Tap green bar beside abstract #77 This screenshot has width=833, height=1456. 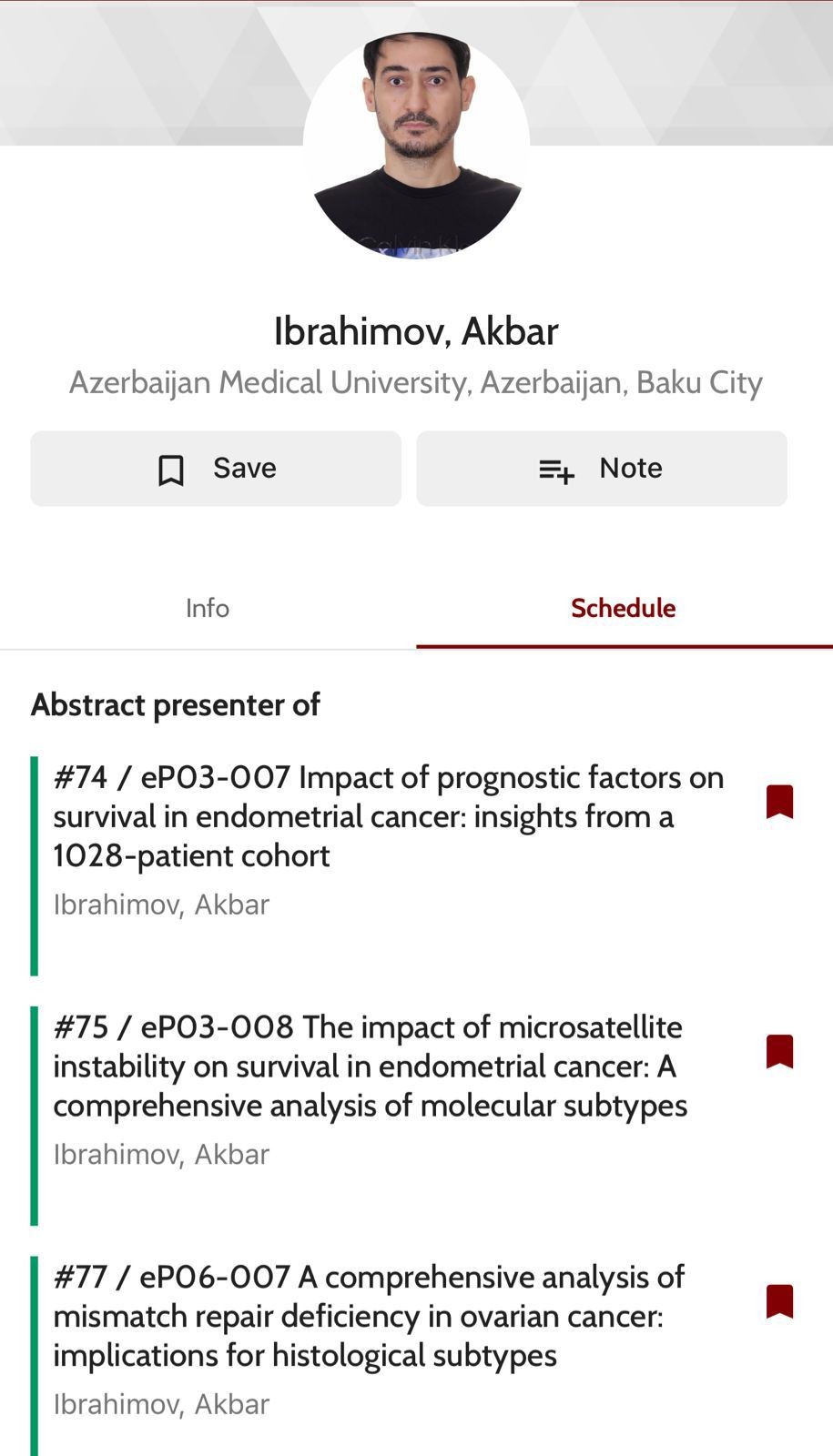35,1356
